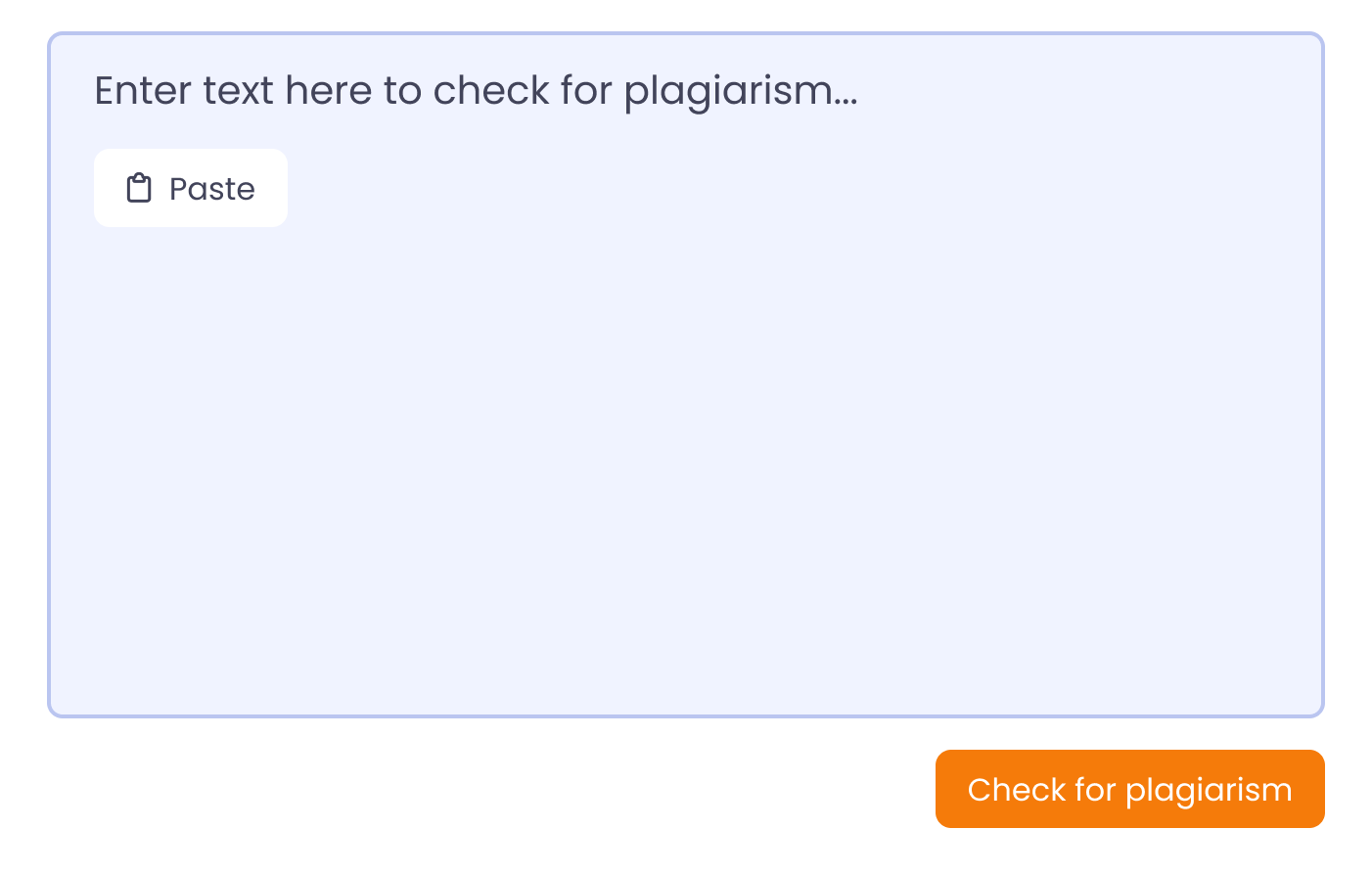Activate the text area via its placeholder line
The image size is (1372, 875).
pyautogui.click(x=476, y=91)
